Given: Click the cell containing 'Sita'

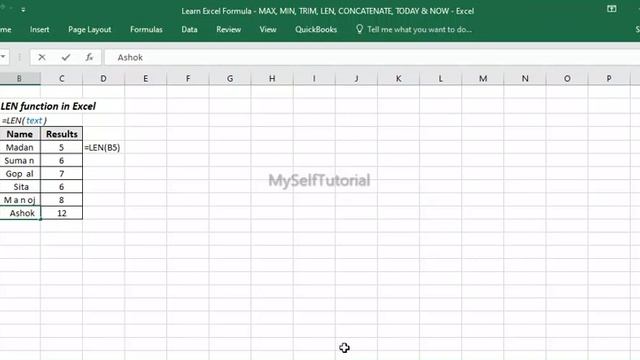Looking at the screenshot, I should click(20, 187).
